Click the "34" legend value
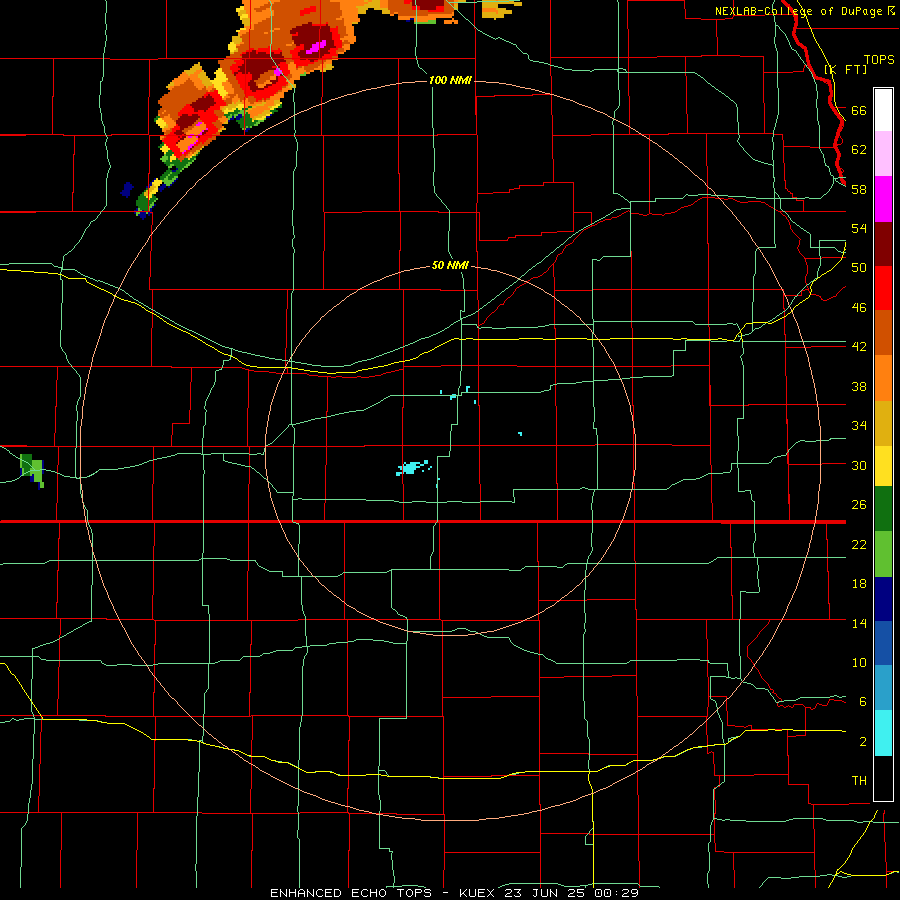Screen dimensions: 900x900 [859, 426]
